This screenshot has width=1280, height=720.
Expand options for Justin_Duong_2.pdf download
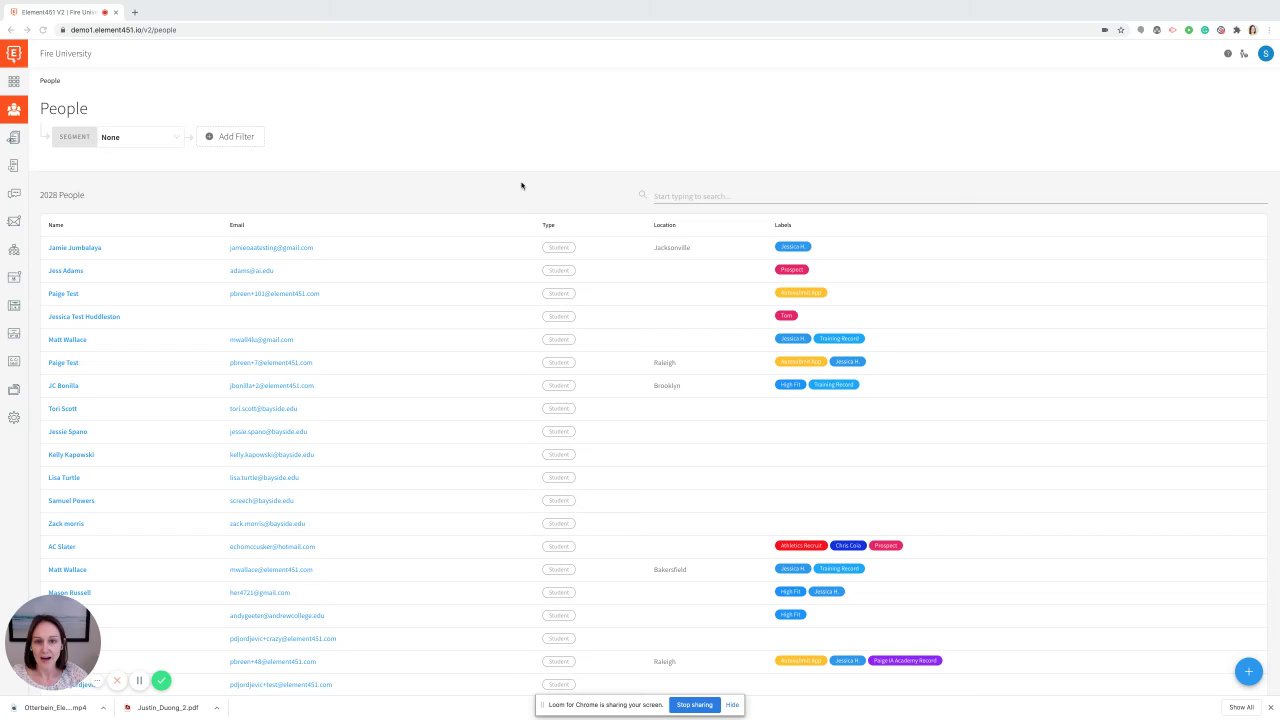[x=216, y=708]
